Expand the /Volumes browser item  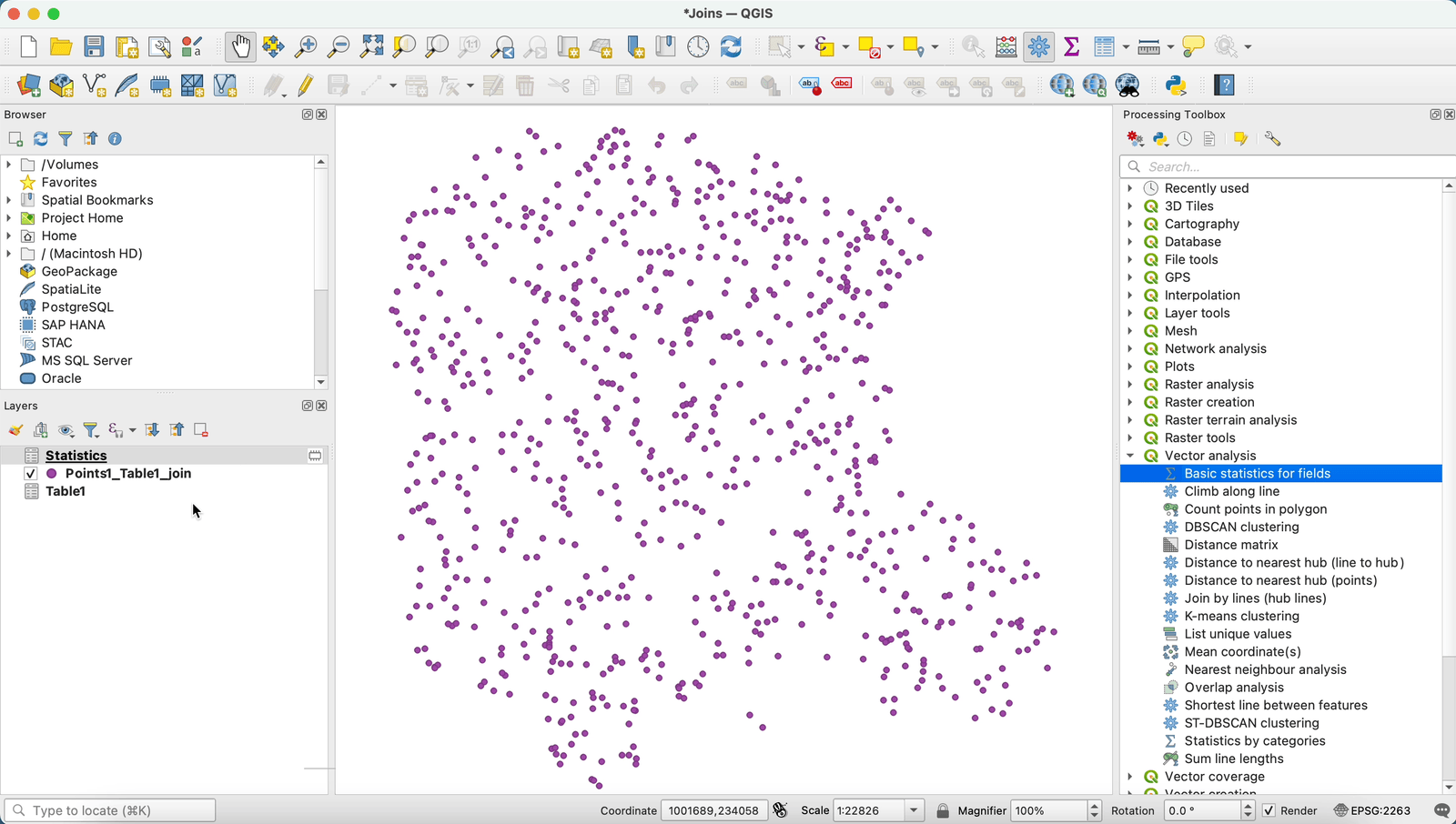click(9, 165)
